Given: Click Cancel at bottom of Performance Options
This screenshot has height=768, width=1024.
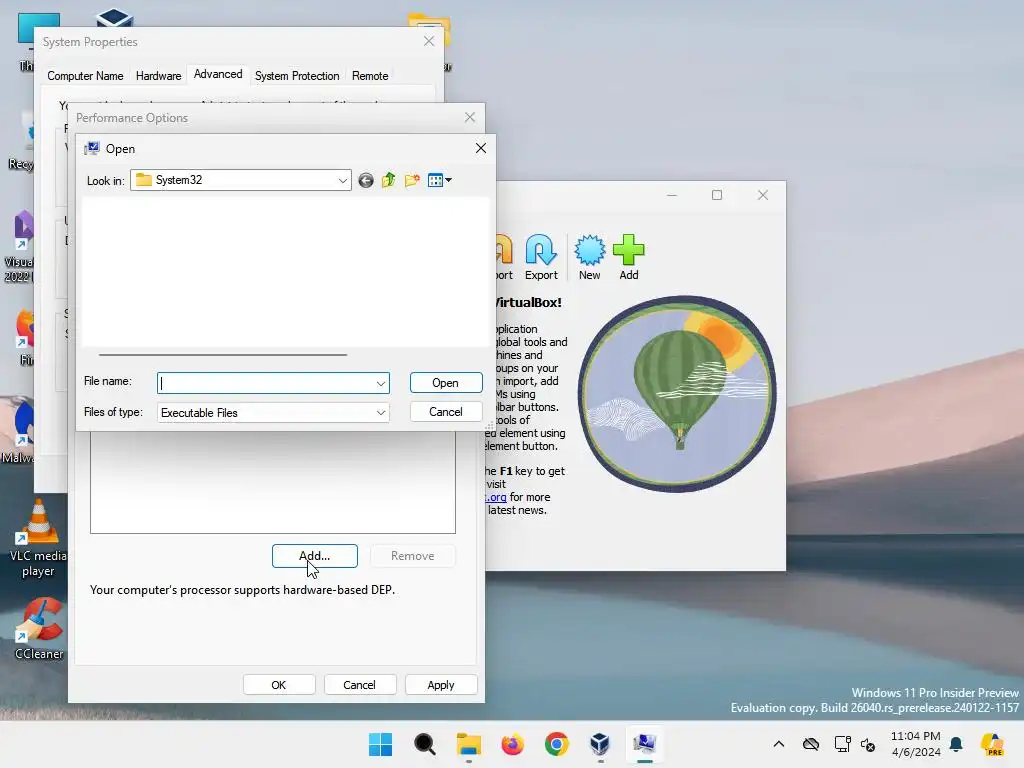Looking at the screenshot, I should (359, 685).
